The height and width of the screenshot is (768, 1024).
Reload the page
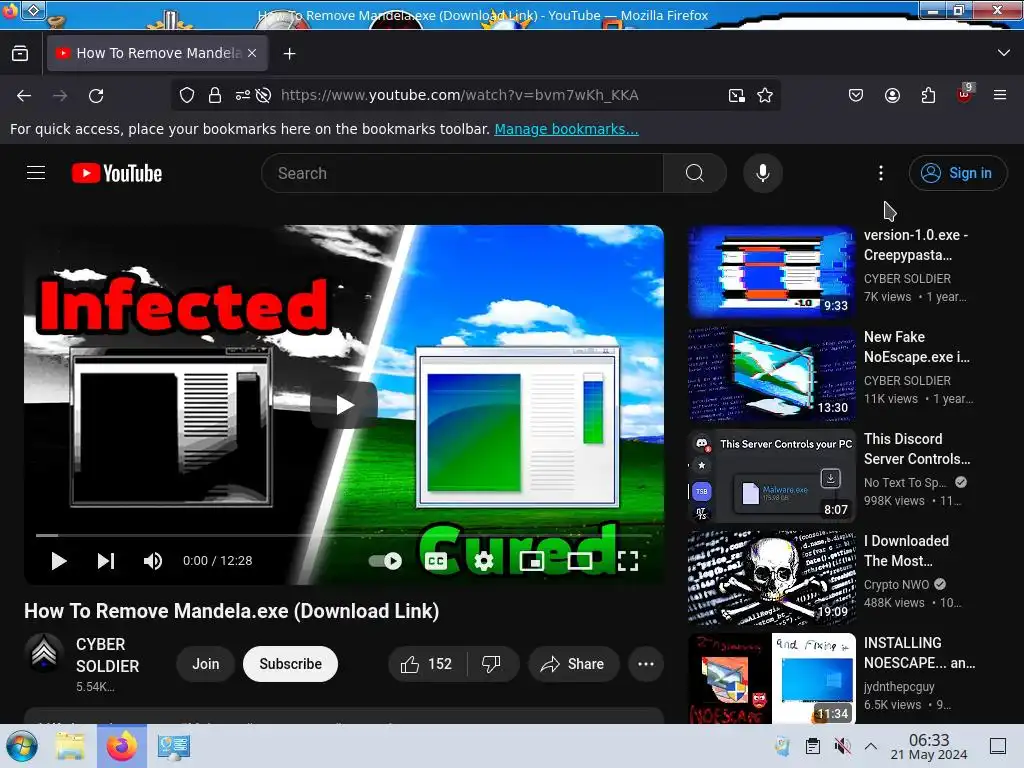[x=96, y=96]
